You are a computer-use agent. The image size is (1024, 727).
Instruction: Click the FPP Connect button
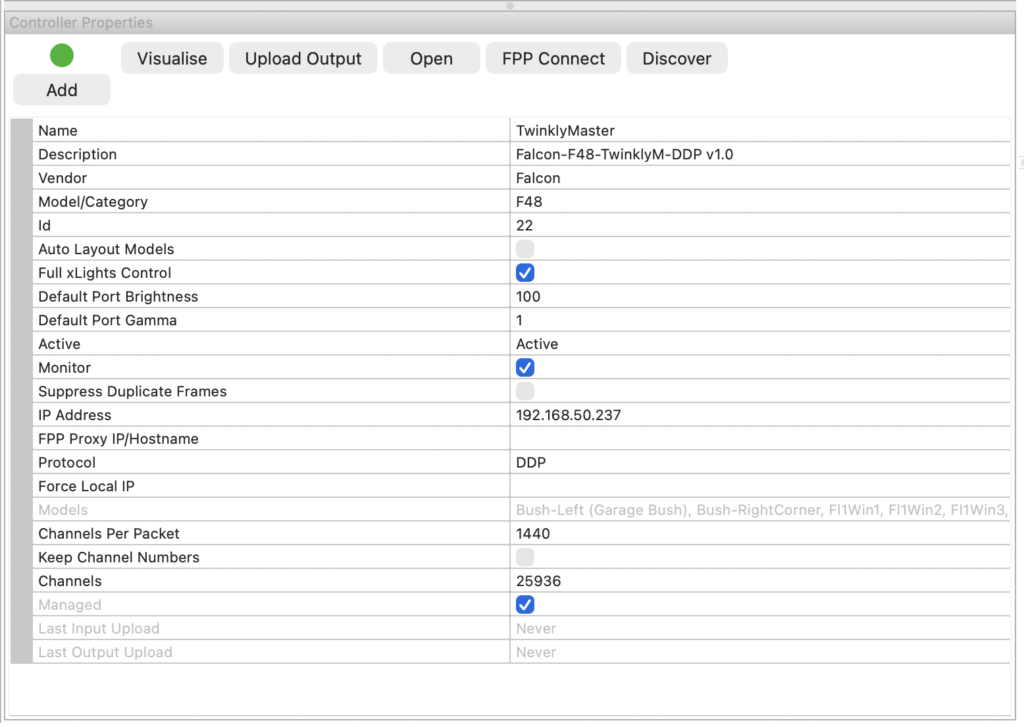553,59
